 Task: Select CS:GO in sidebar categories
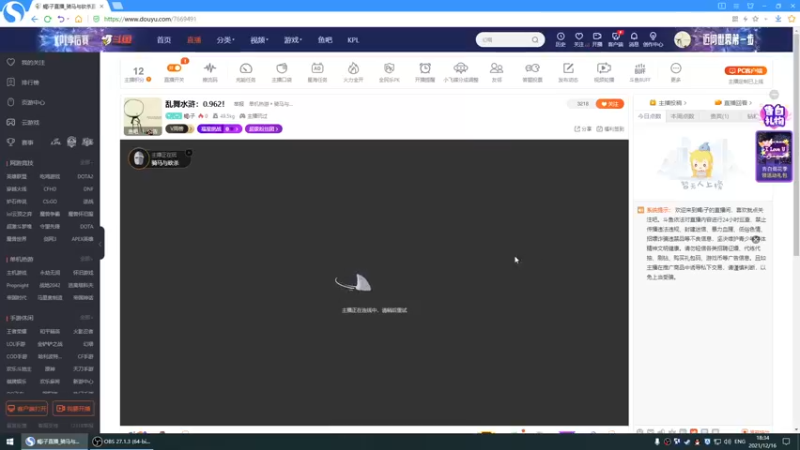click(50, 202)
